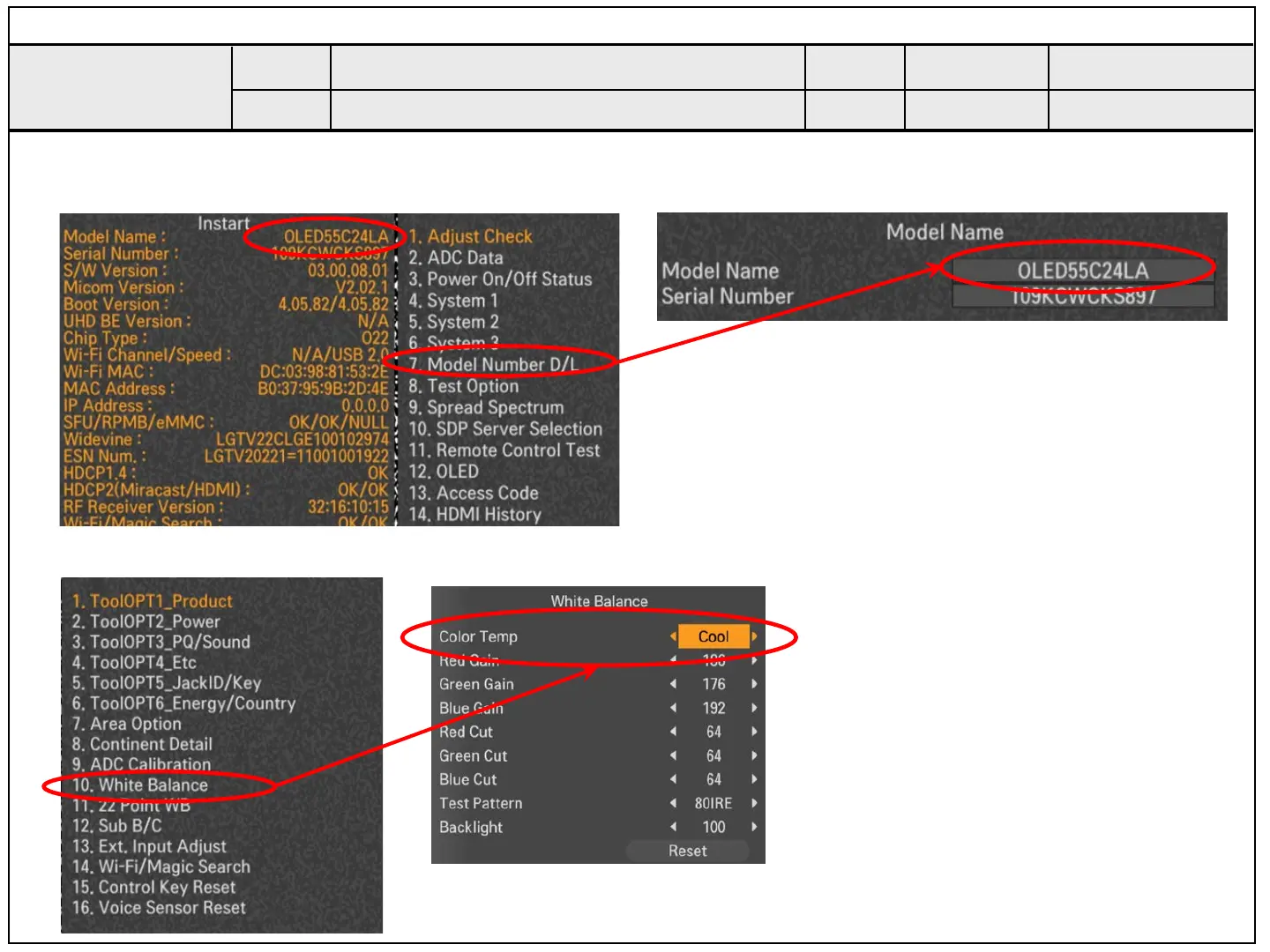Open 6. ToolOPT6_Energy/Country
The image size is (1270, 952).
point(183,703)
